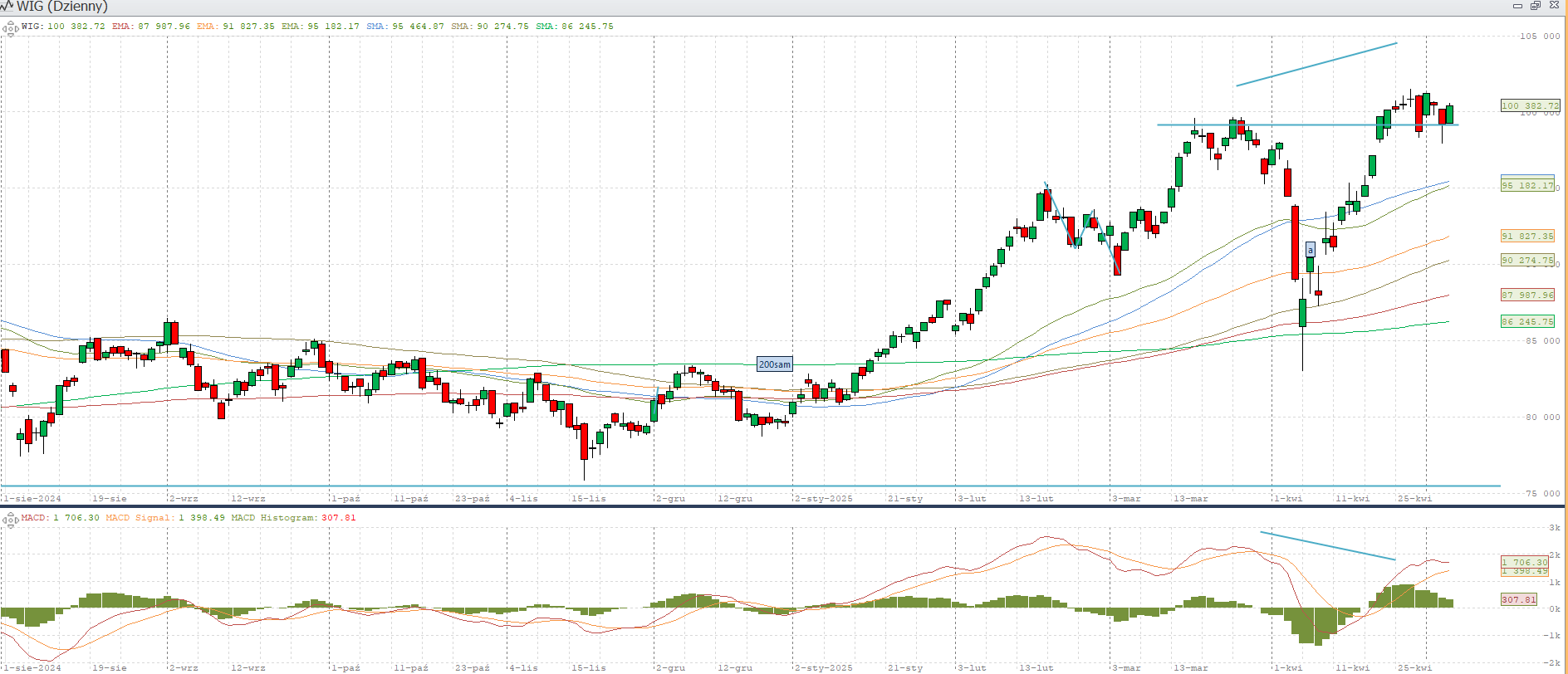Click the 307.81 histogram value tag
The width and height of the screenshot is (1568, 674).
[x=1518, y=599]
